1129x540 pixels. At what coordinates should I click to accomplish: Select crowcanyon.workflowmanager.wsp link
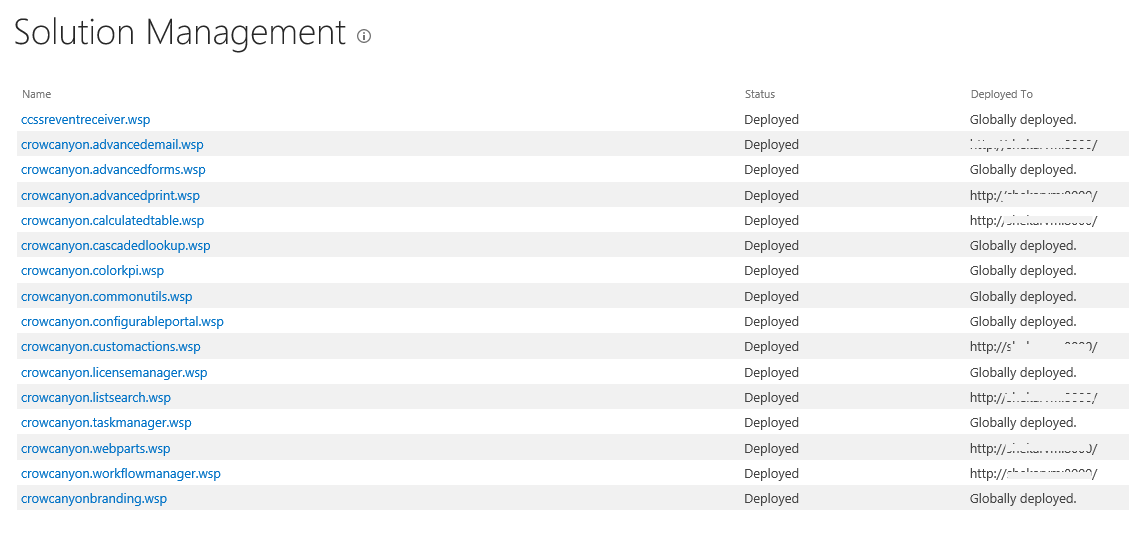pyautogui.click(x=121, y=473)
